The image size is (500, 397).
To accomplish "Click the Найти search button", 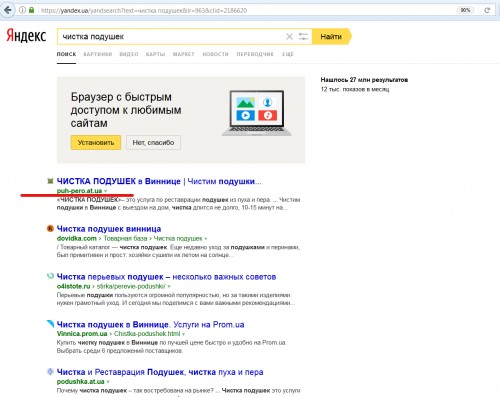I will (x=331, y=36).
